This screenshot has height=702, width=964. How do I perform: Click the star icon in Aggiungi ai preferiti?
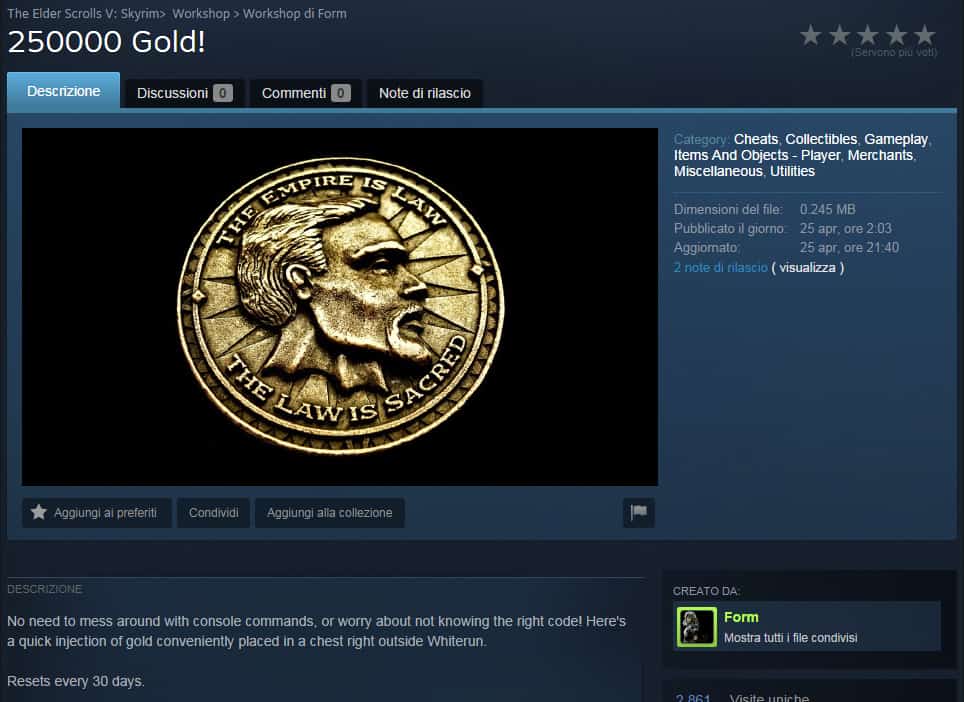(x=39, y=513)
